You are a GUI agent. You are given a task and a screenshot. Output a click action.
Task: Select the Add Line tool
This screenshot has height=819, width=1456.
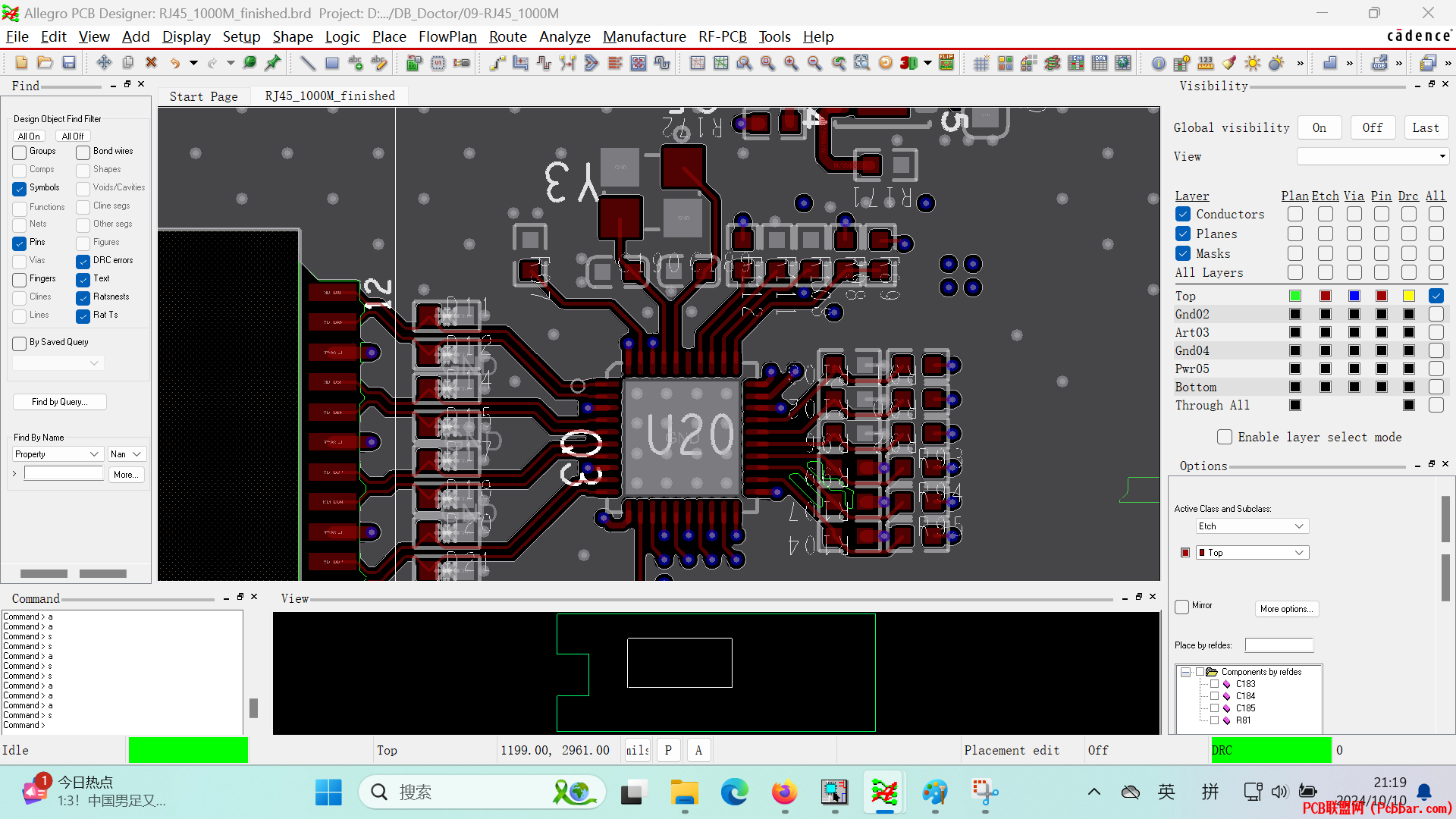click(x=308, y=63)
